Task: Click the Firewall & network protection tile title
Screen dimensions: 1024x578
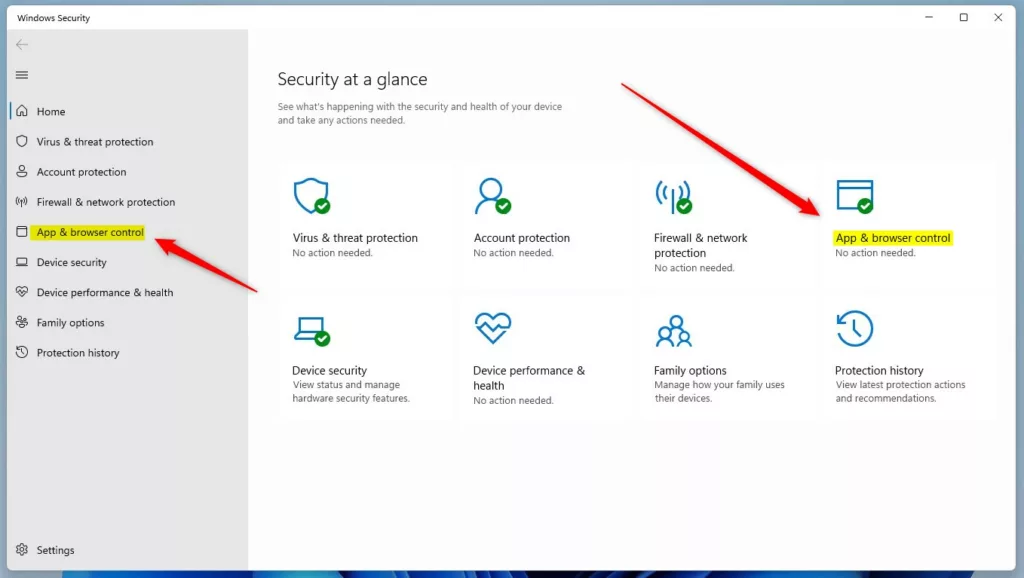Action: [x=701, y=246]
